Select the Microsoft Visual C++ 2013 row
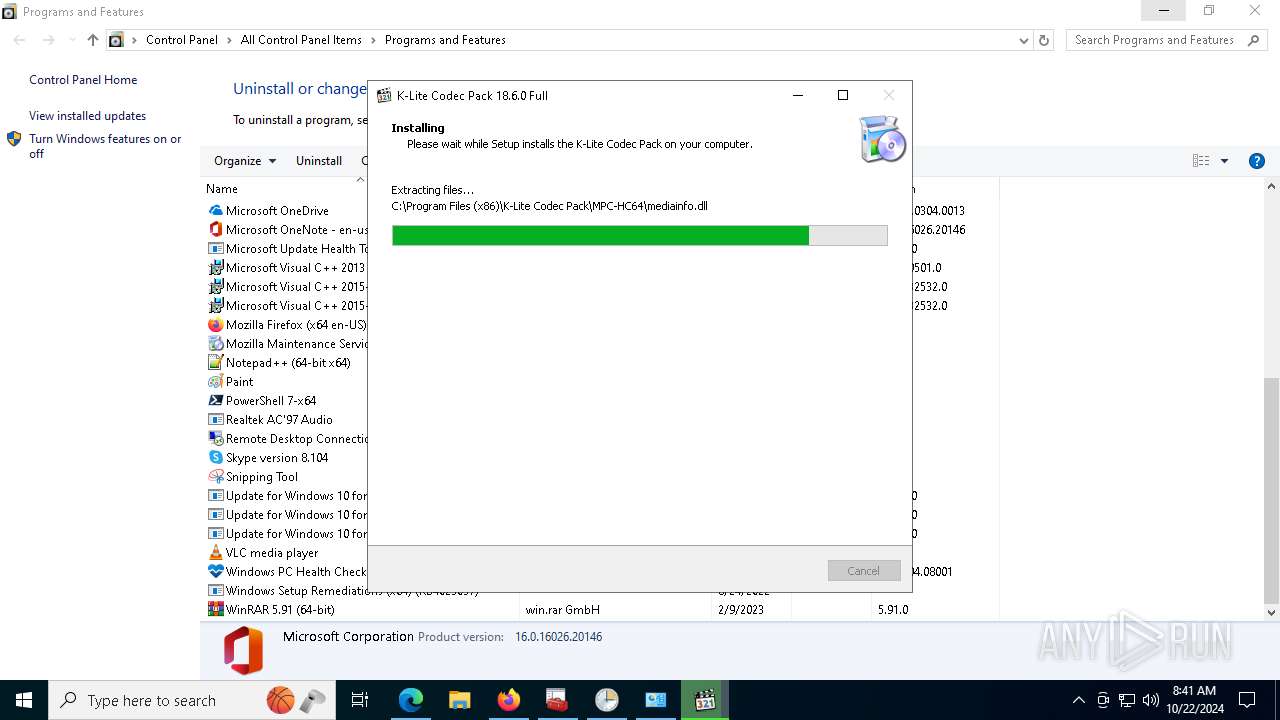The image size is (1280, 720). [x=287, y=267]
